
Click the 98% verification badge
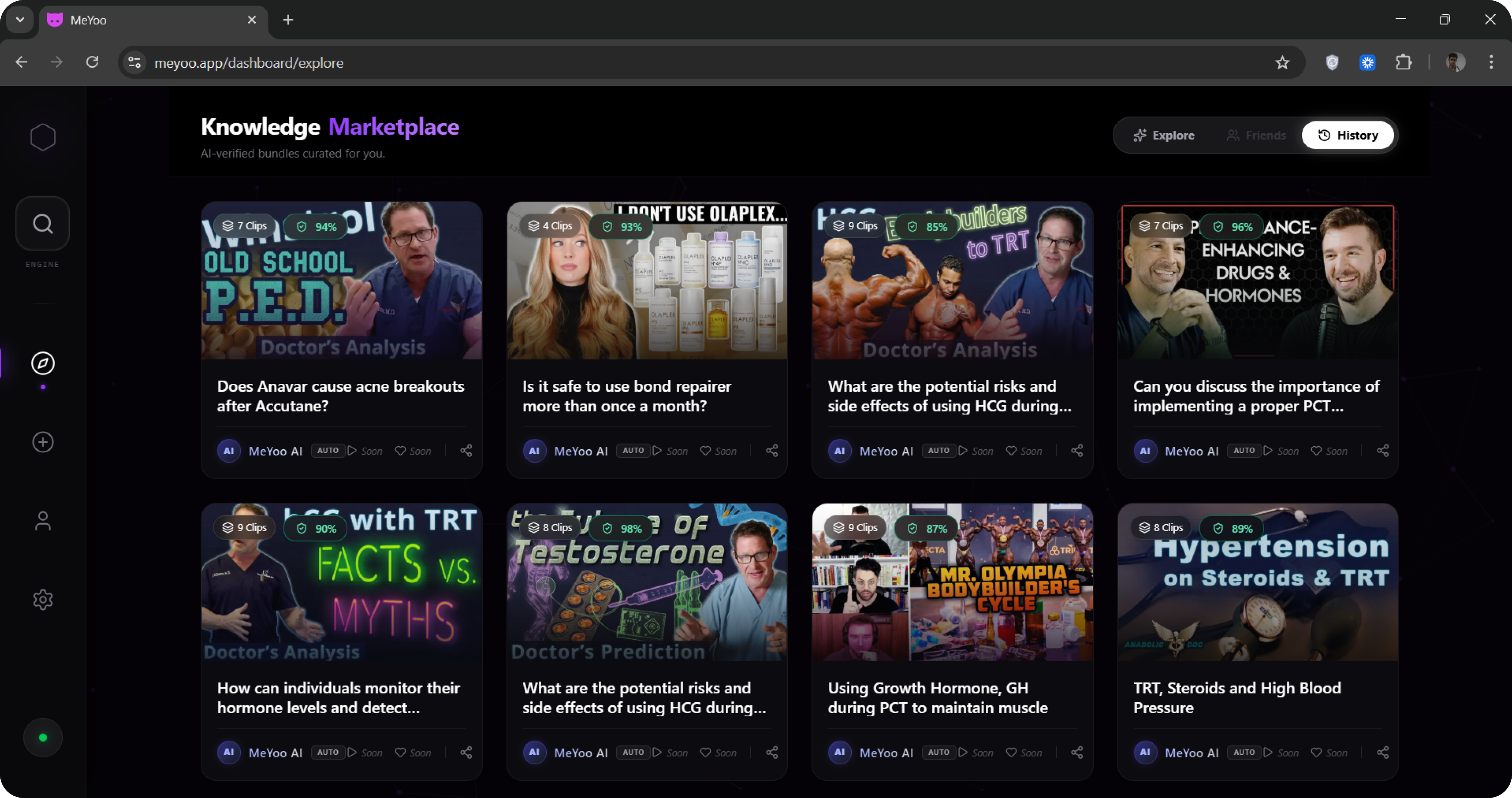click(623, 528)
